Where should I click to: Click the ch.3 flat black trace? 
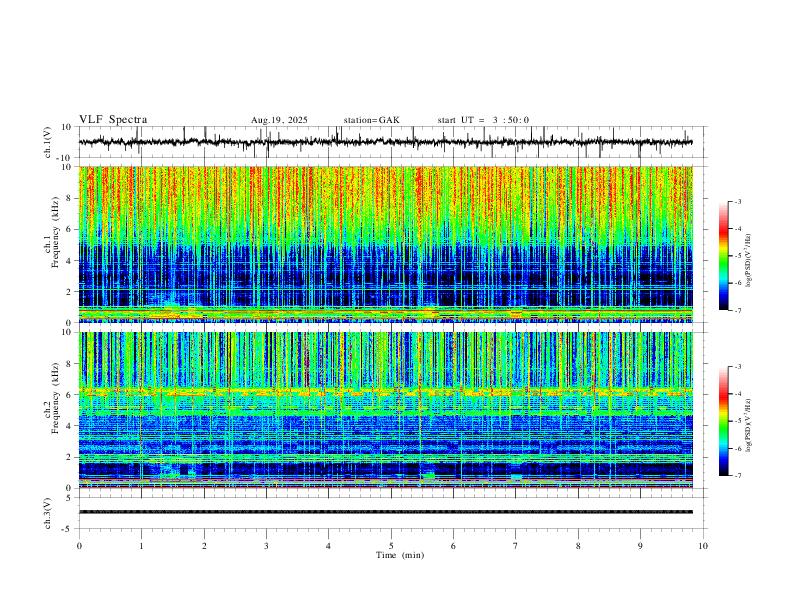click(385, 512)
